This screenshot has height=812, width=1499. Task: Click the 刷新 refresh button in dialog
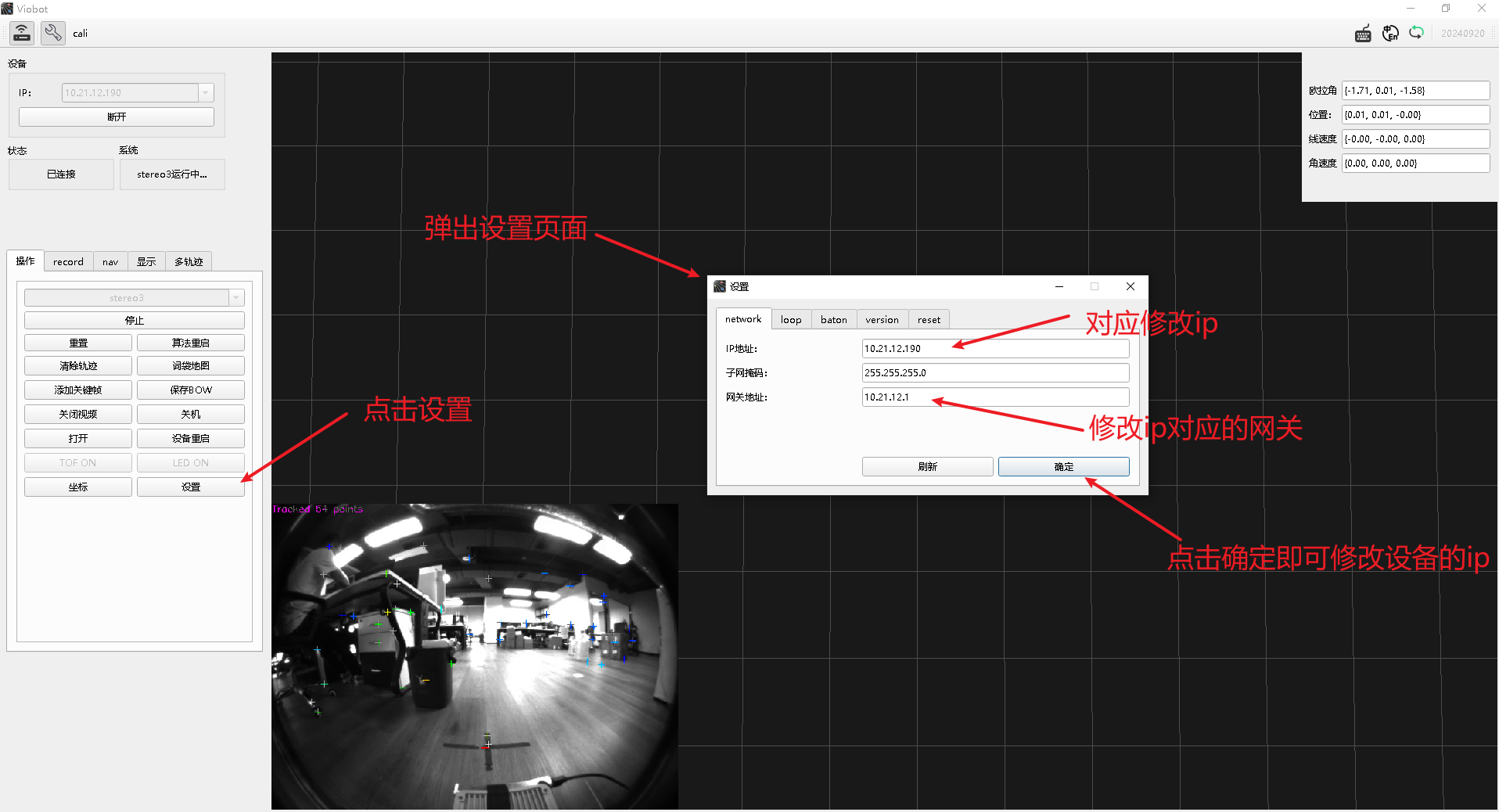click(928, 467)
